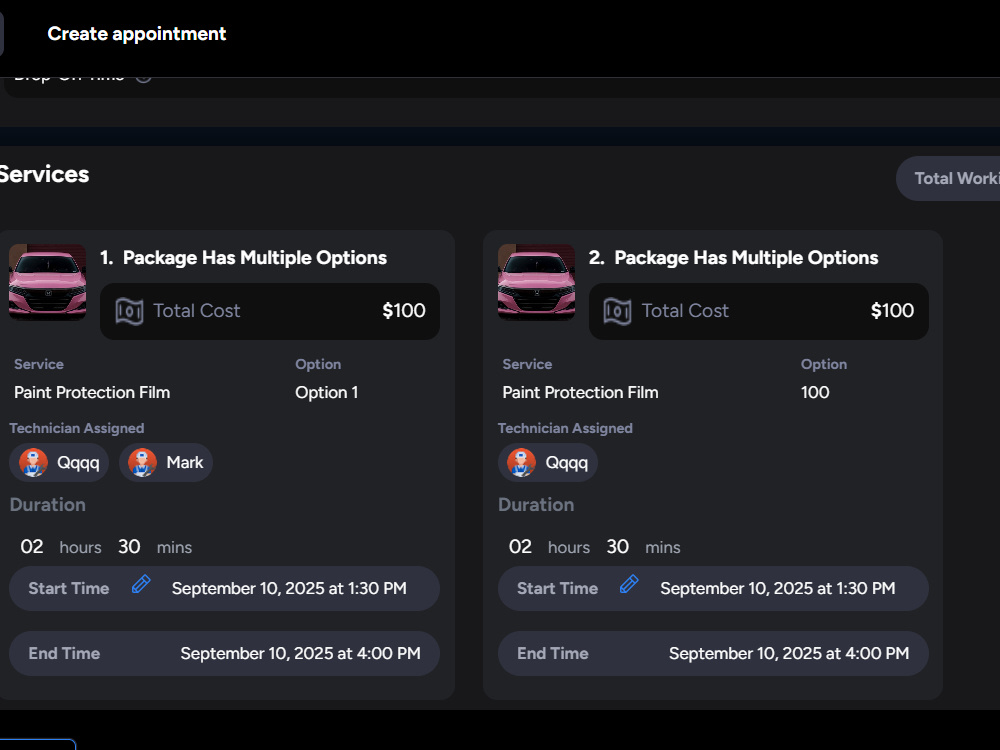The width and height of the screenshot is (1000, 750).
Task: Click Option 1 value in first package
Action: [x=327, y=392]
